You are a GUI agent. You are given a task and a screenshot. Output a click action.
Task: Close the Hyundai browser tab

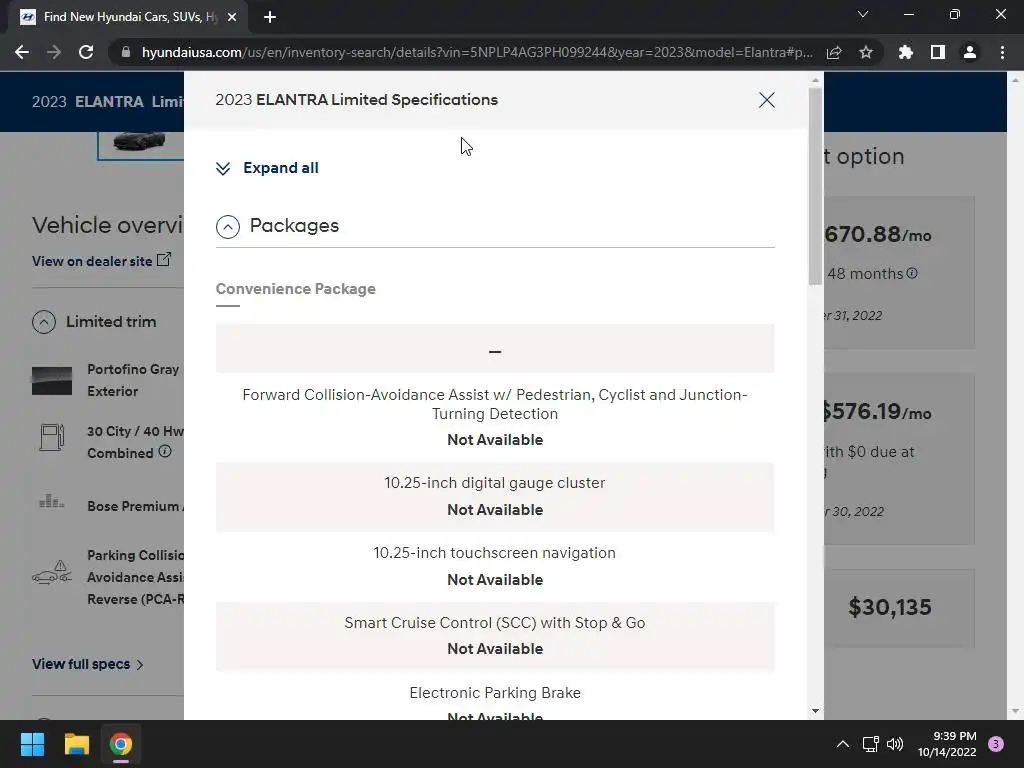pos(232,17)
